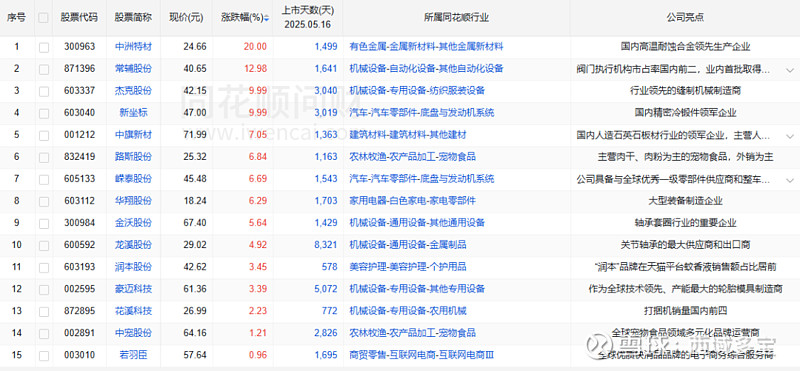Select stock code 600592

click(x=80, y=244)
